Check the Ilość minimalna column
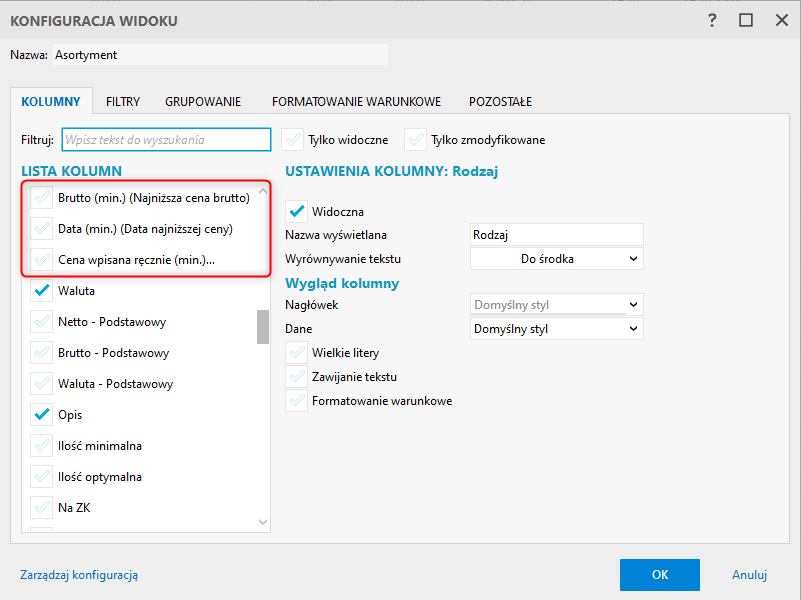This screenshot has width=801, height=600. point(41,446)
